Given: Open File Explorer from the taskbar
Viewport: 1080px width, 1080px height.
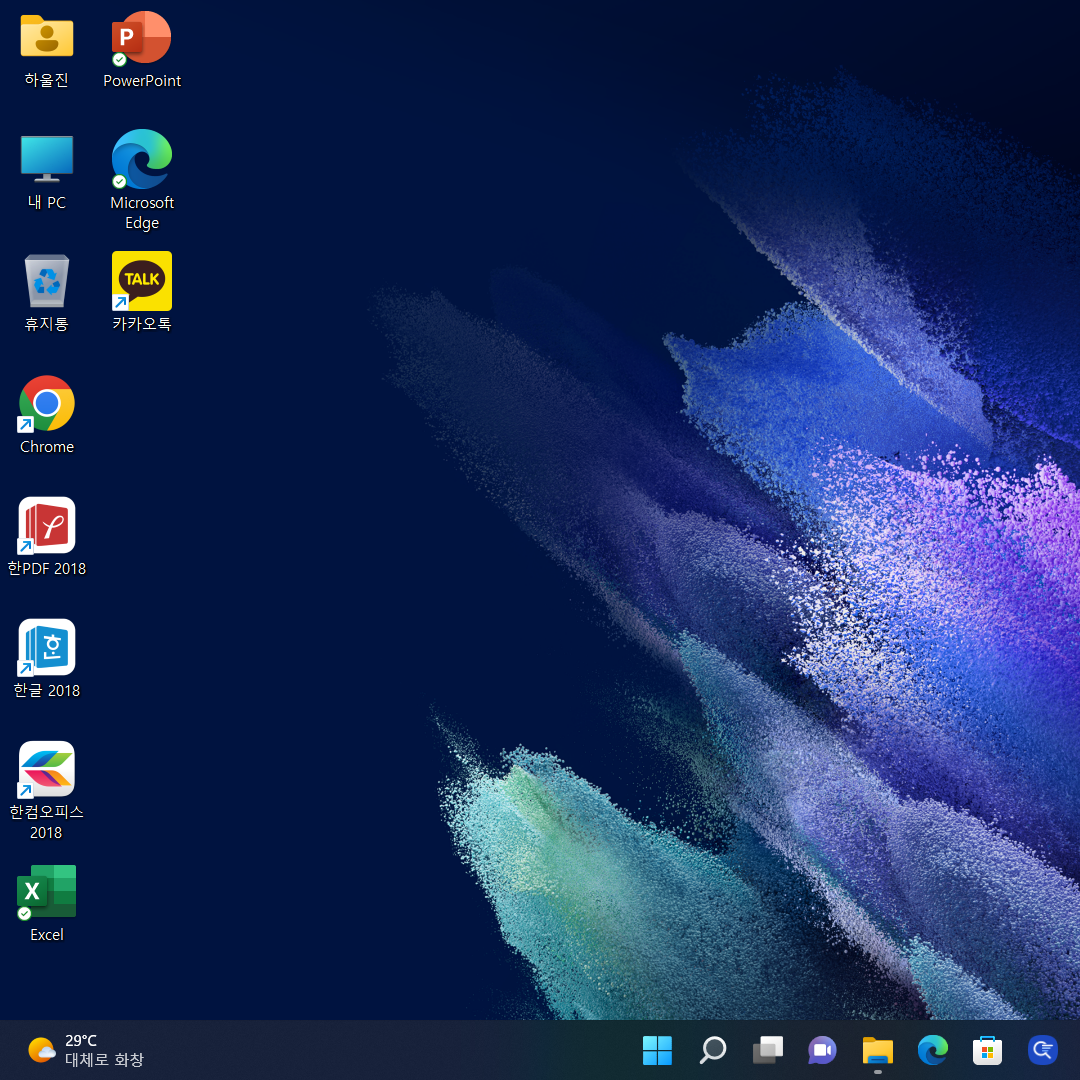Looking at the screenshot, I should tap(878, 1050).
